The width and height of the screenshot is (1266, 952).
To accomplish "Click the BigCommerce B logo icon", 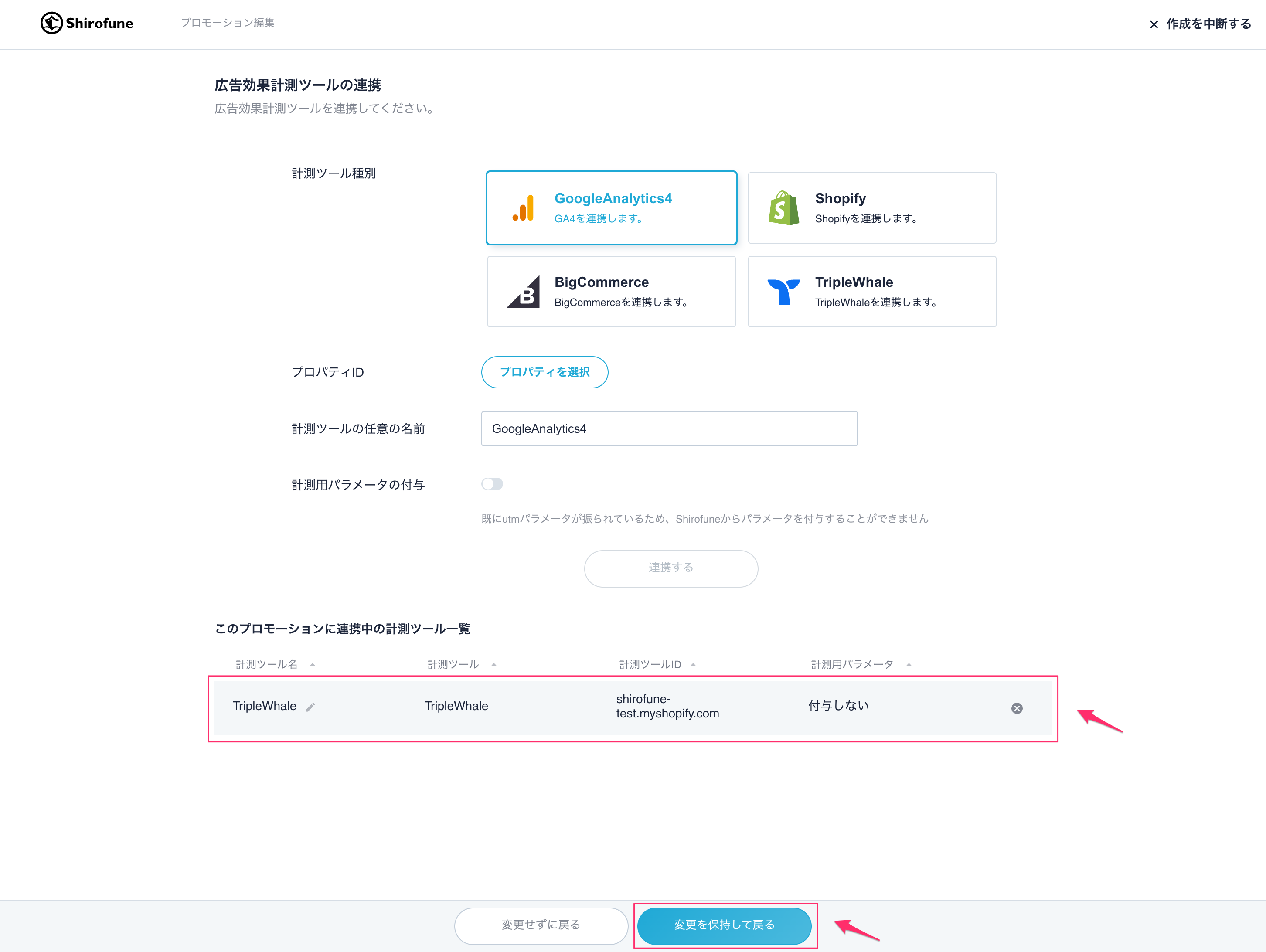I will point(523,292).
